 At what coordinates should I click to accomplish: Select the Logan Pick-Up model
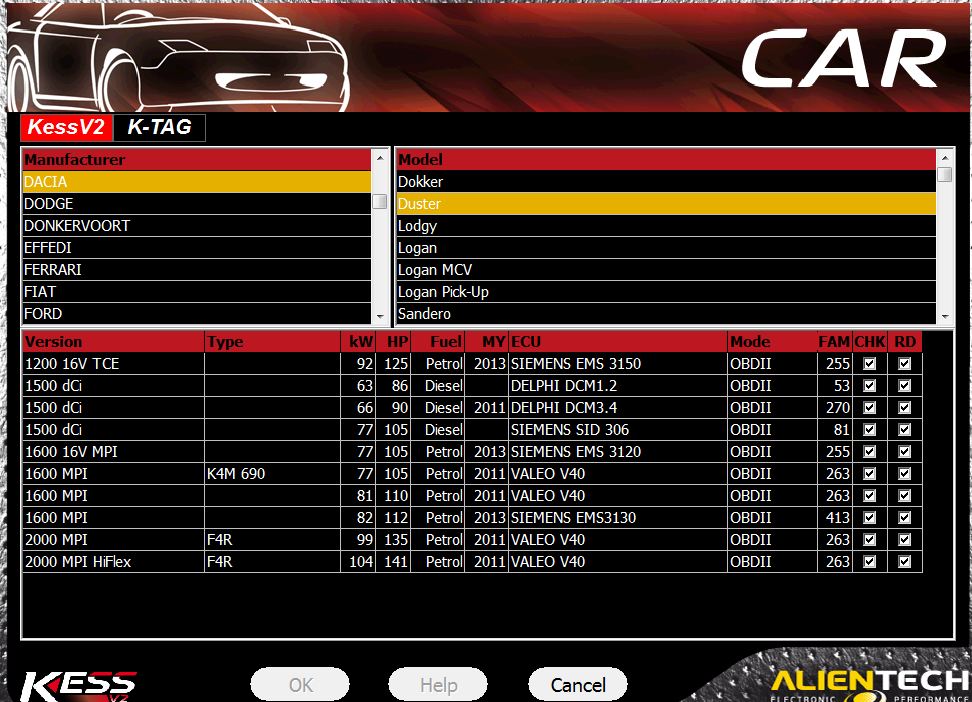[666, 292]
